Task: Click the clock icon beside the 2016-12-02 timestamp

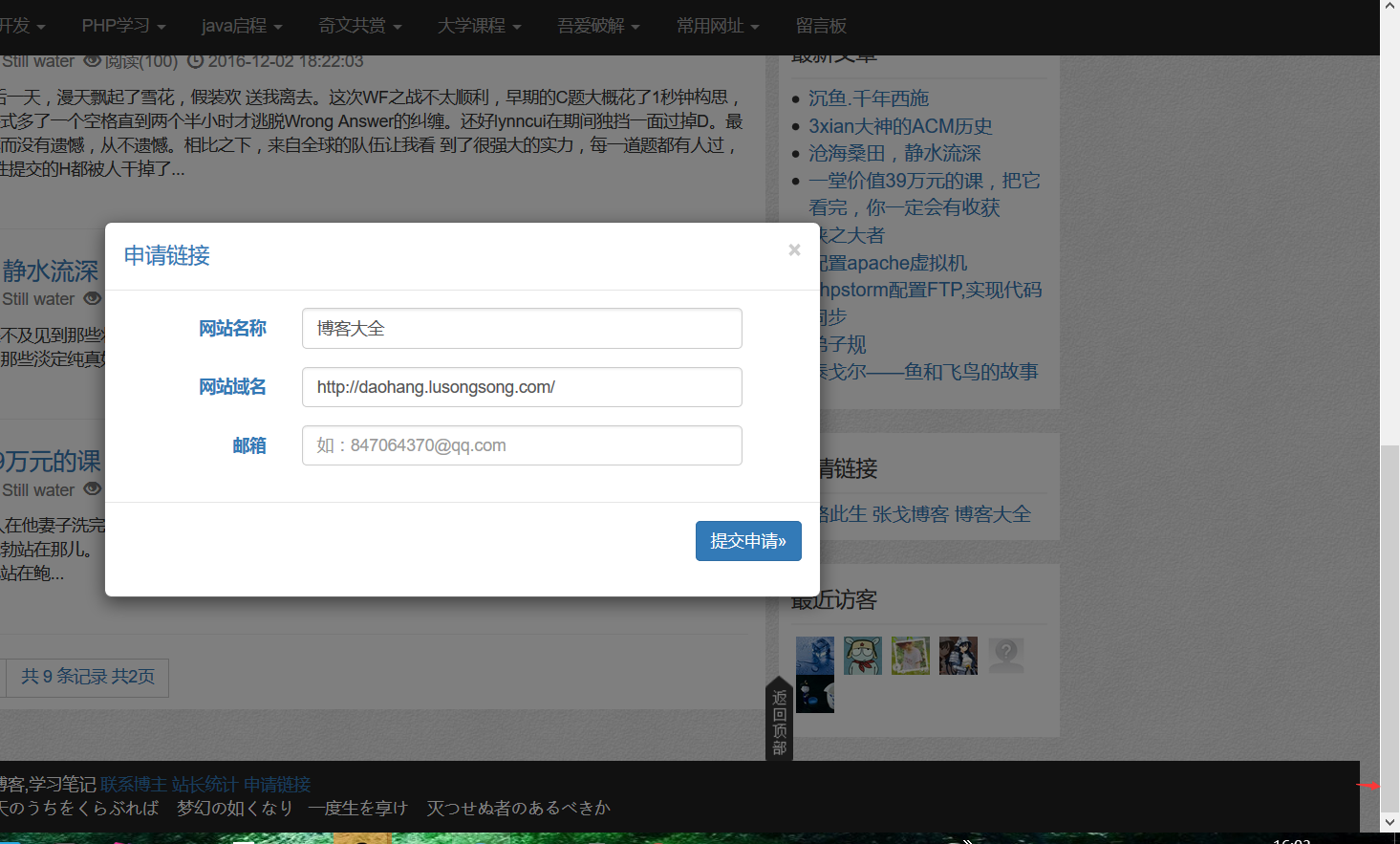Action: click(196, 60)
